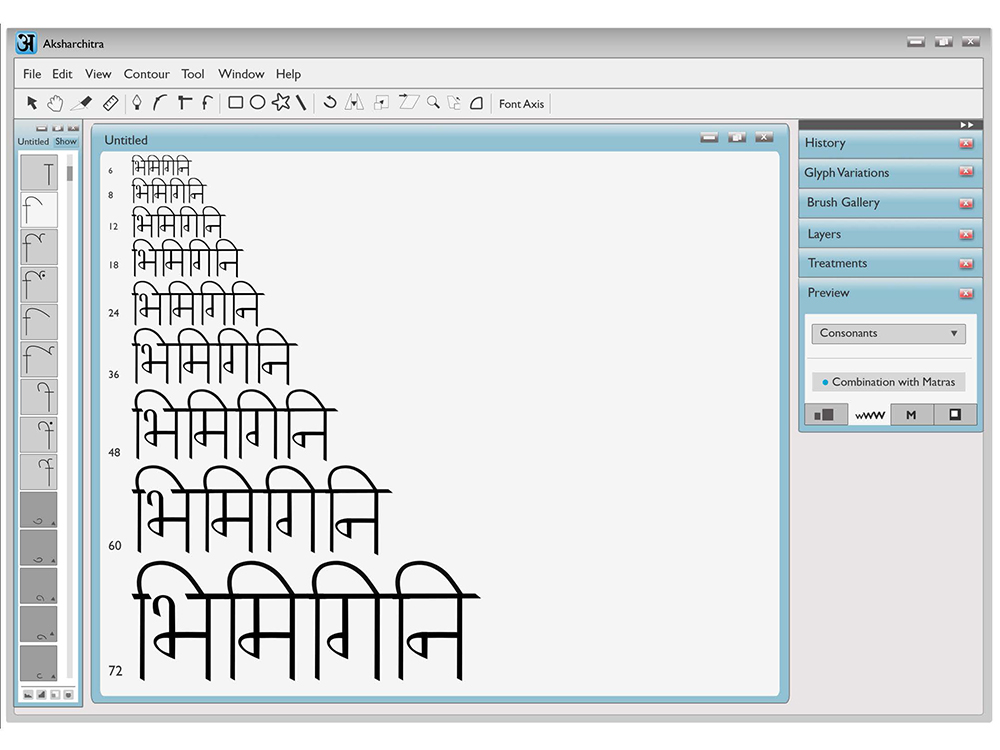
Task: Select the arrow pointer tool
Action: point(32,103)
